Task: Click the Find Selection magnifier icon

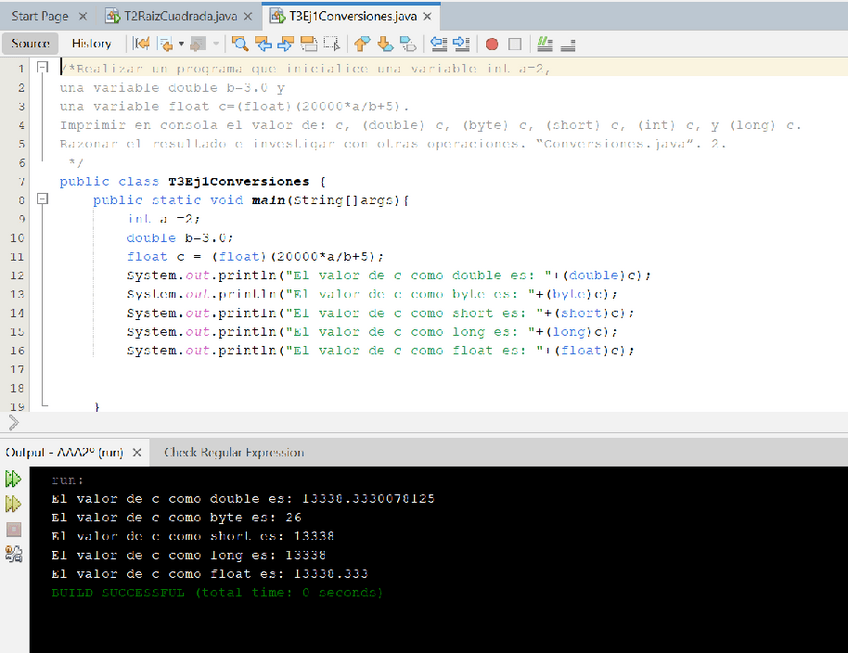Action: [240, 44]
